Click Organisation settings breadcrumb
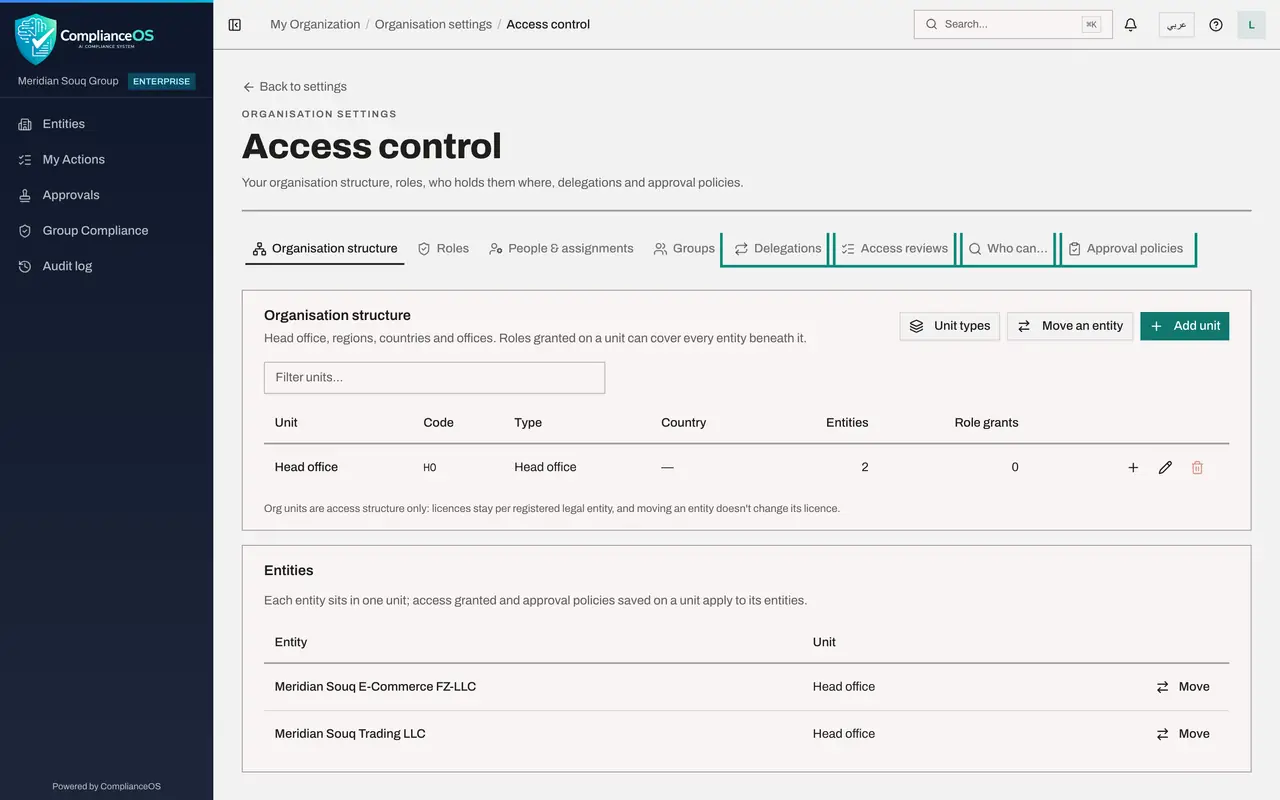 click(433, 25)
